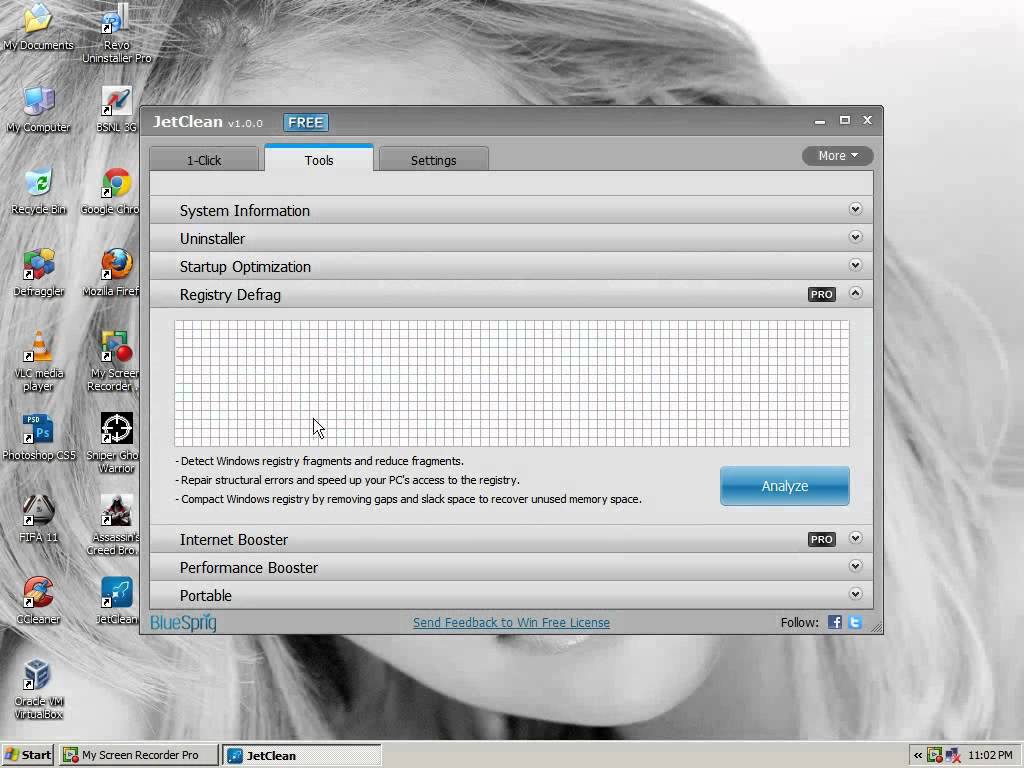Select the Tools tab
This screenshot has width=1024, height=768.
pyautogui.click(x=319, y=159)
